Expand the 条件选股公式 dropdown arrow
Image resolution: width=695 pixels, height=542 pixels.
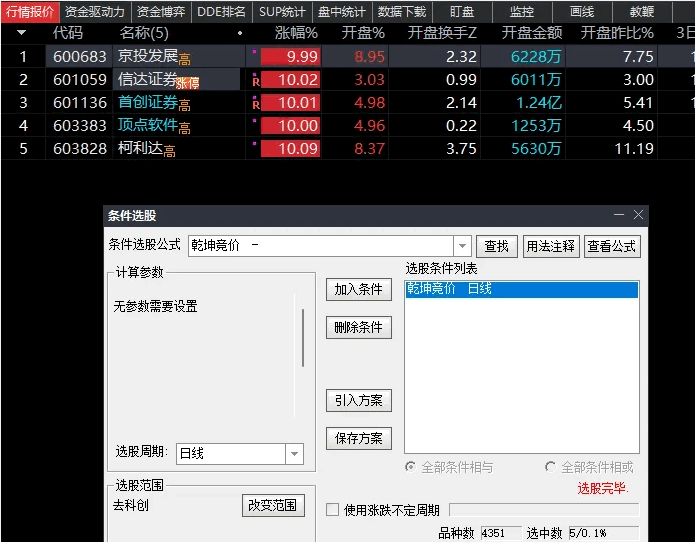point(462,246)
